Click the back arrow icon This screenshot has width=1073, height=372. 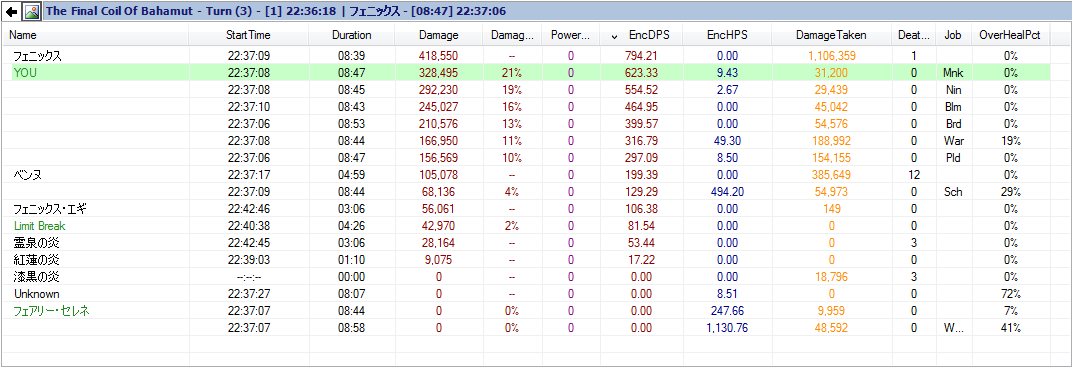point(12,12)
